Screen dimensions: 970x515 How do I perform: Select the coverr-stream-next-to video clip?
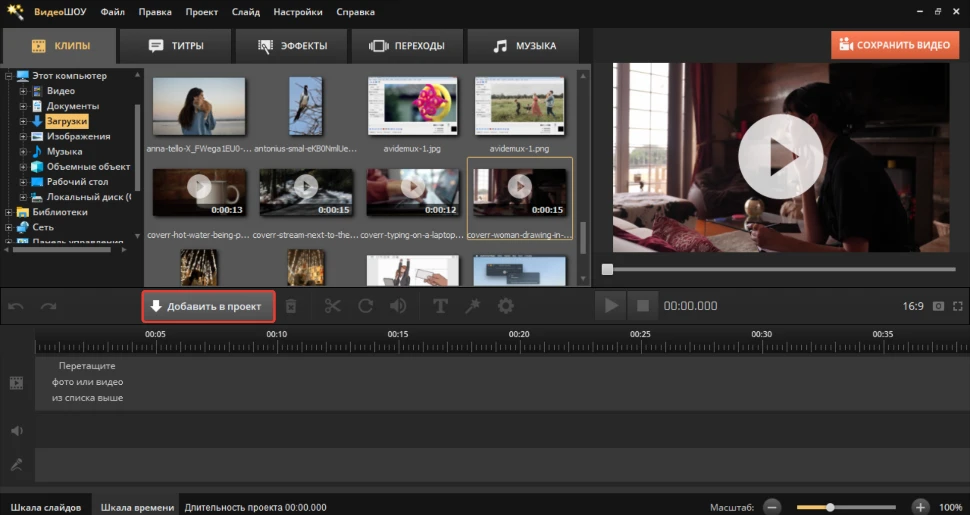coord(306,193)
